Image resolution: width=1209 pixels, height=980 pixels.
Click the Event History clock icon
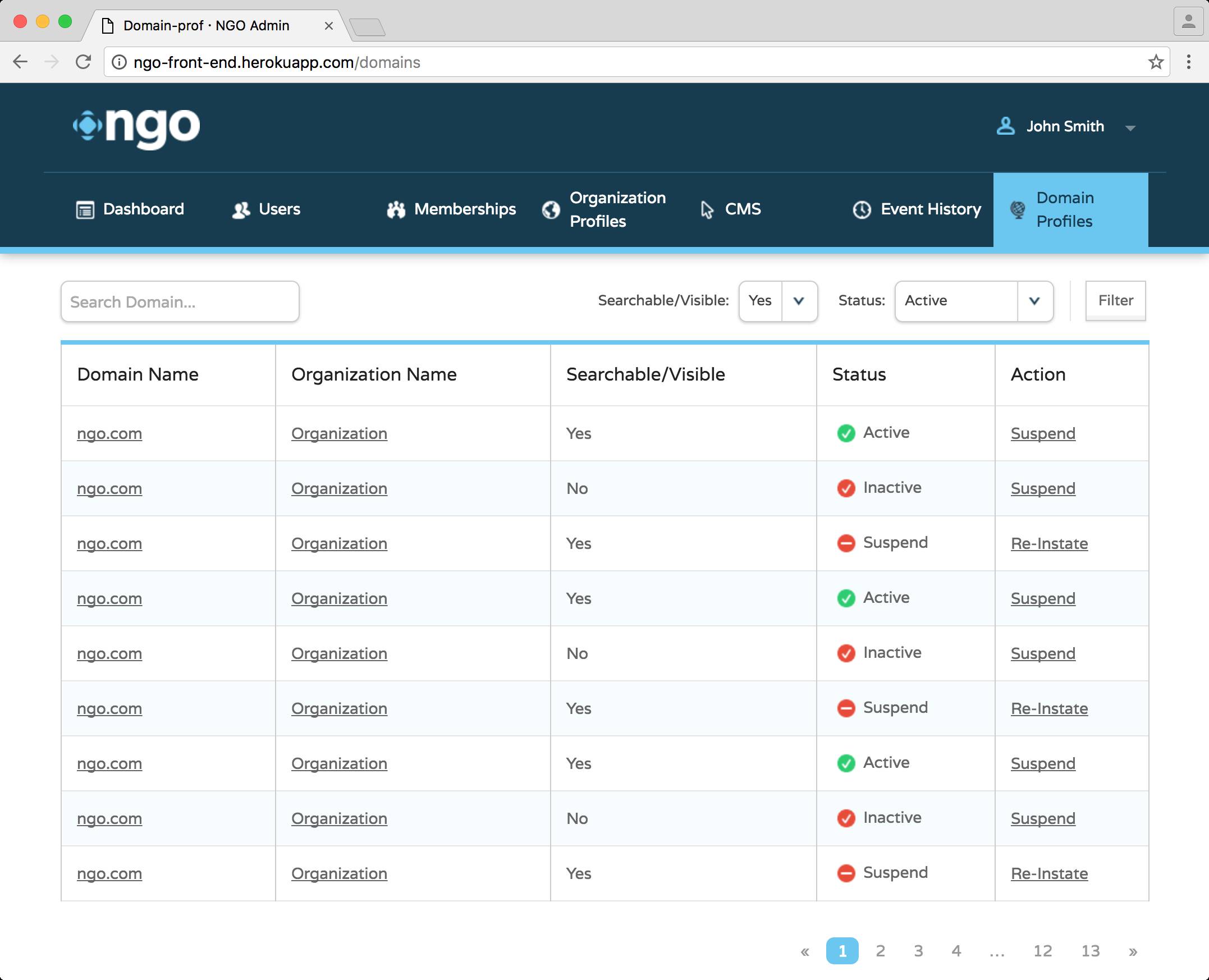point(862,210)
